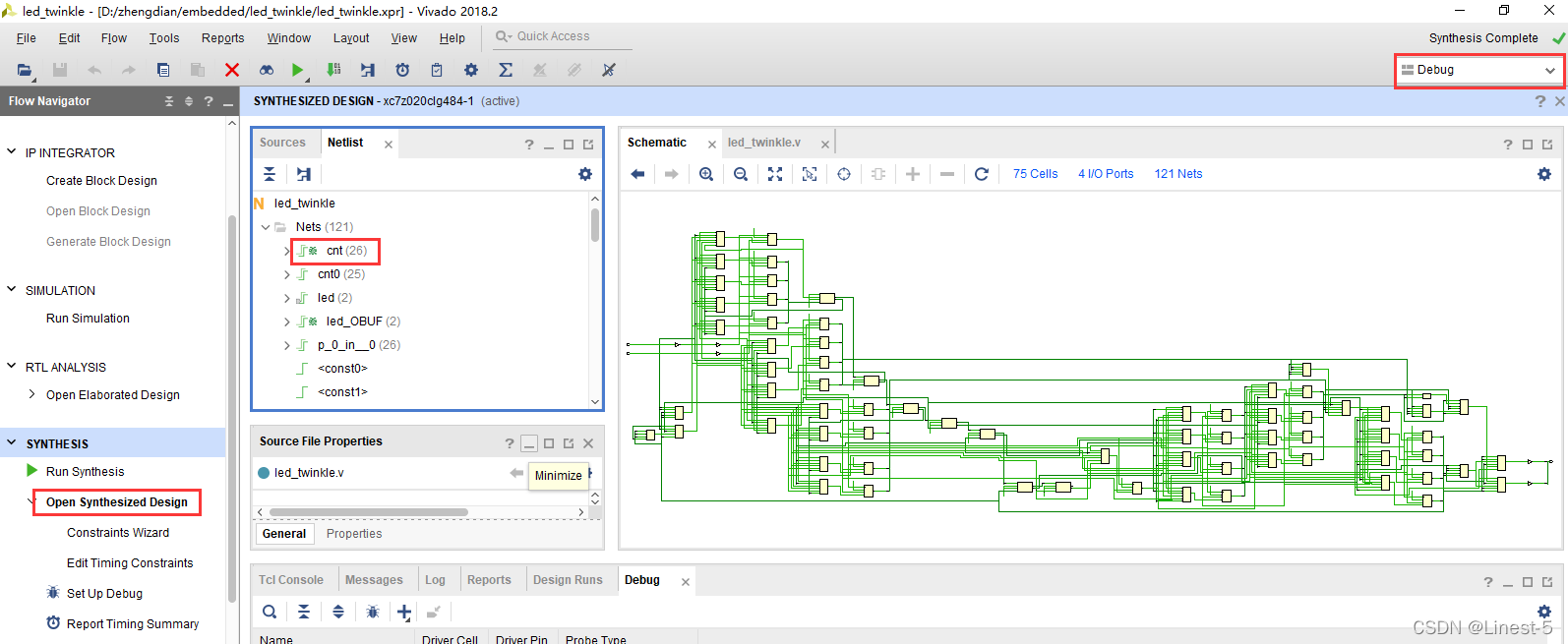The image size is (1568, 644).
Task: Open the Flow menu
Action: [114, 38]
